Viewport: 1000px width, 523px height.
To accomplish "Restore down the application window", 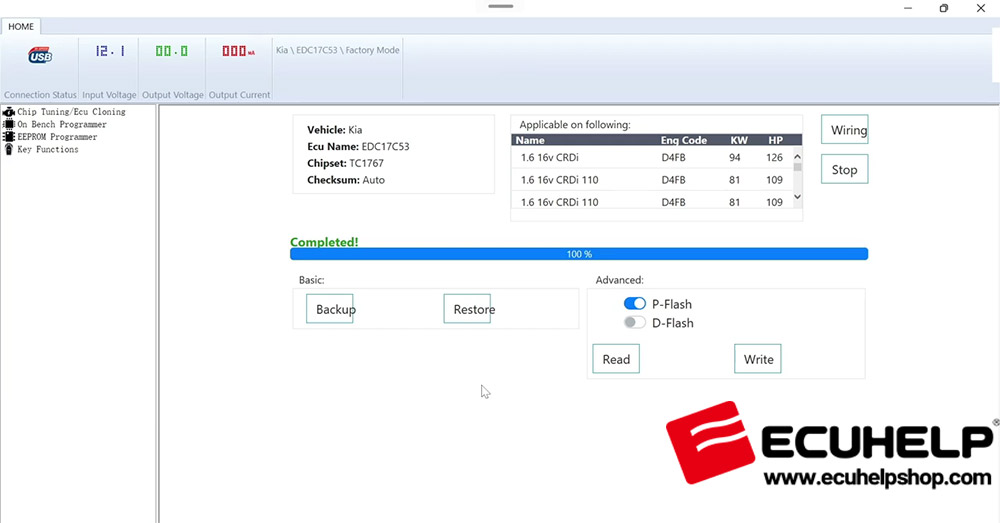I will [944, 8].
